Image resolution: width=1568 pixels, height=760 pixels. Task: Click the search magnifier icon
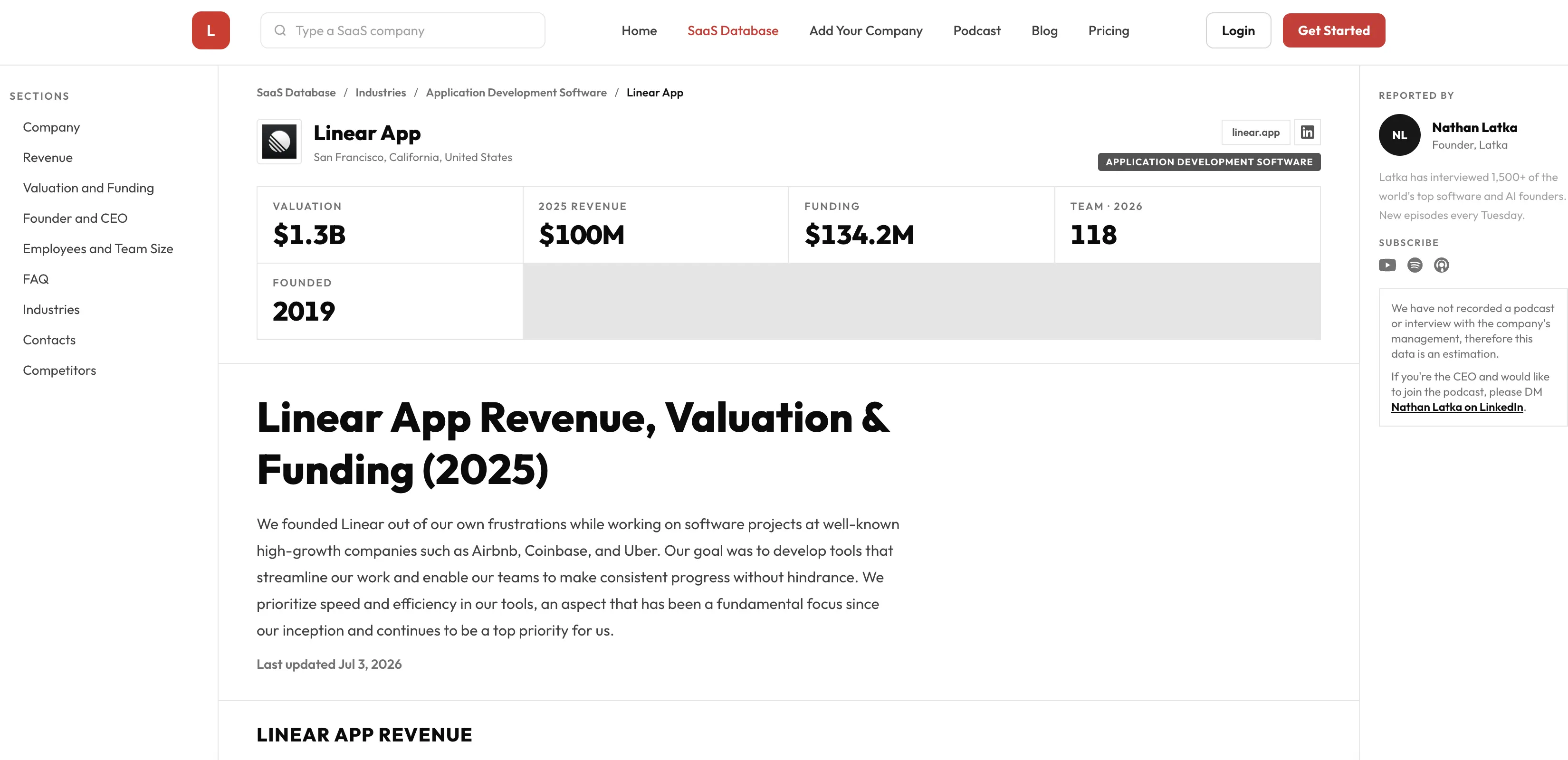pyautogui.click(x=280, y=30)
